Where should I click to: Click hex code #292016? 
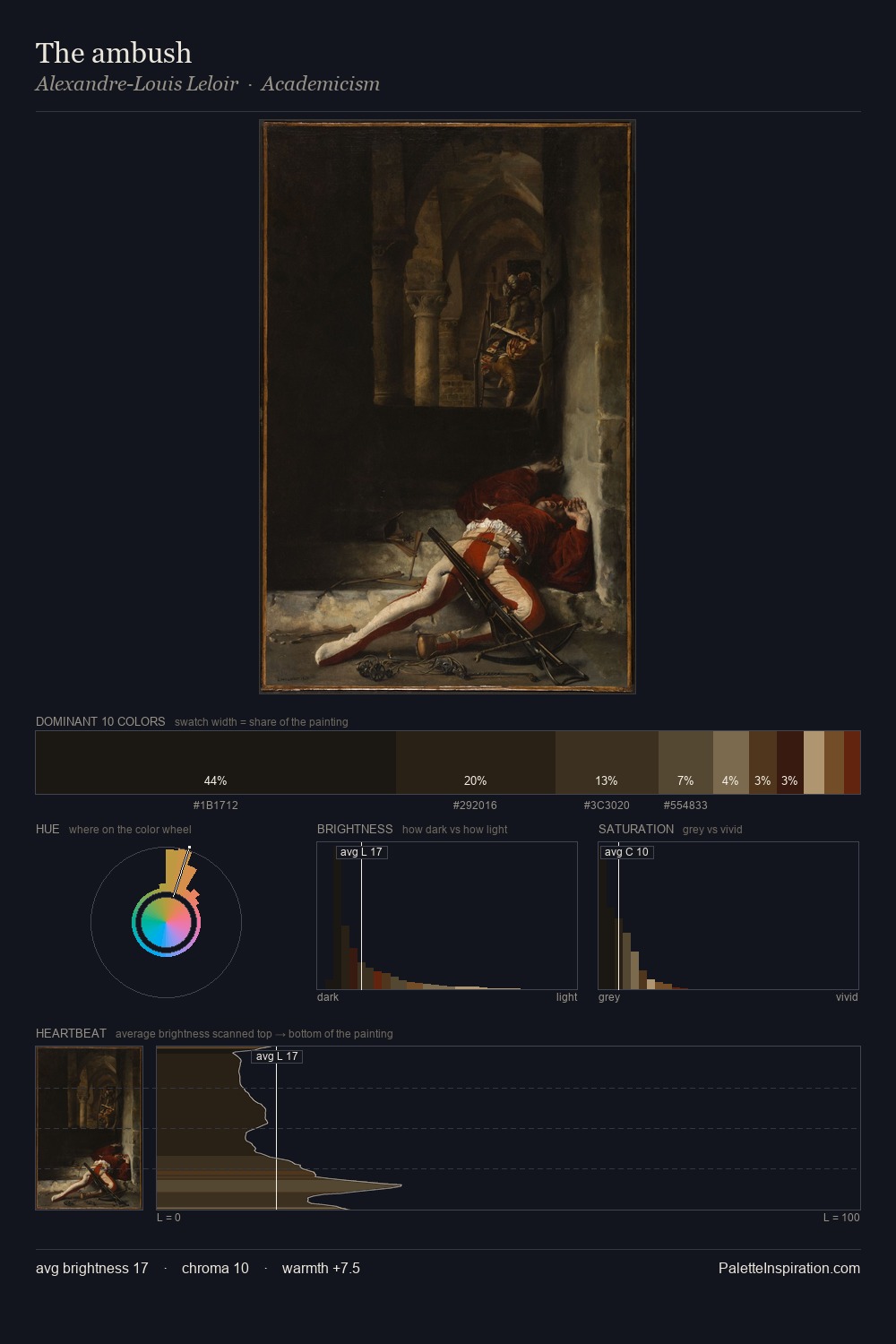point(475,806)
